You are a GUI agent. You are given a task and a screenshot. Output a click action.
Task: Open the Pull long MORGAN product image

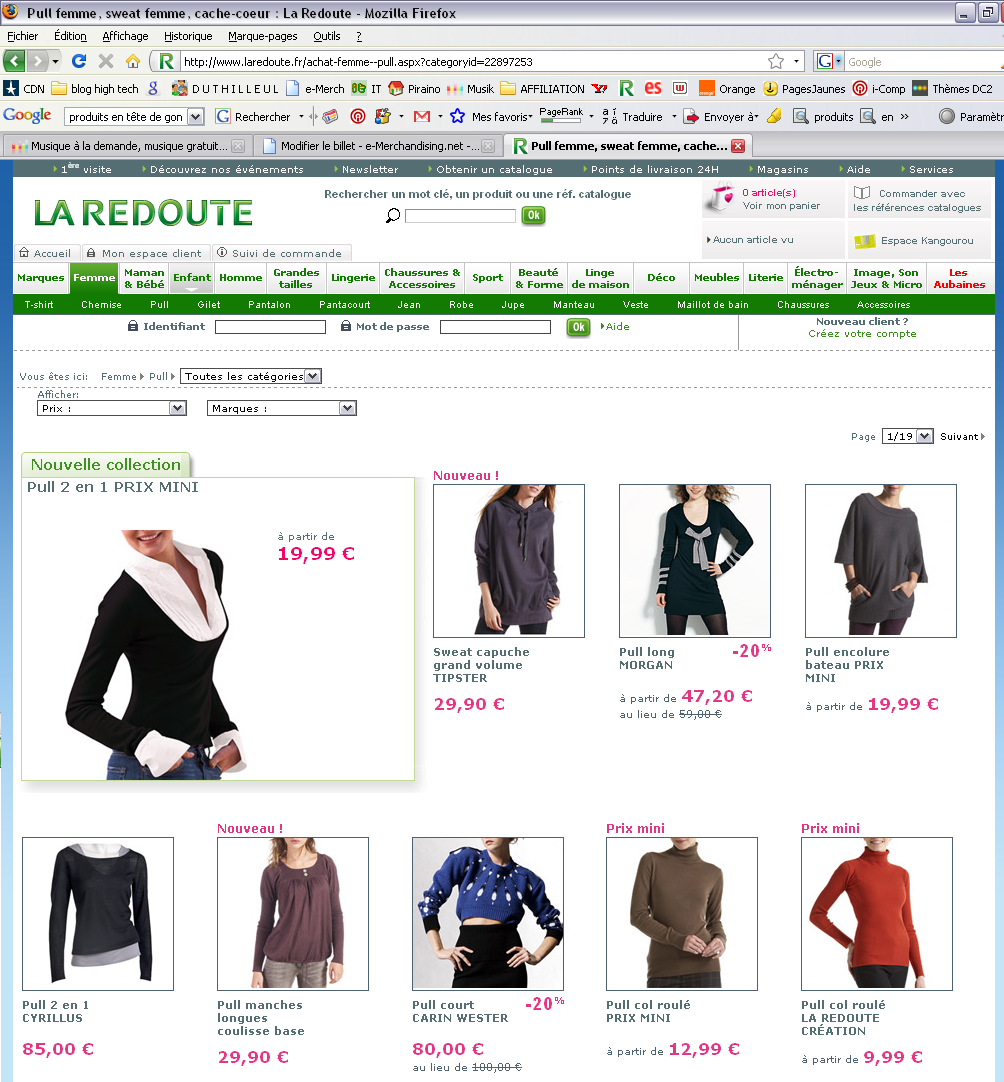pyautogui.click(x=695, y=560)
